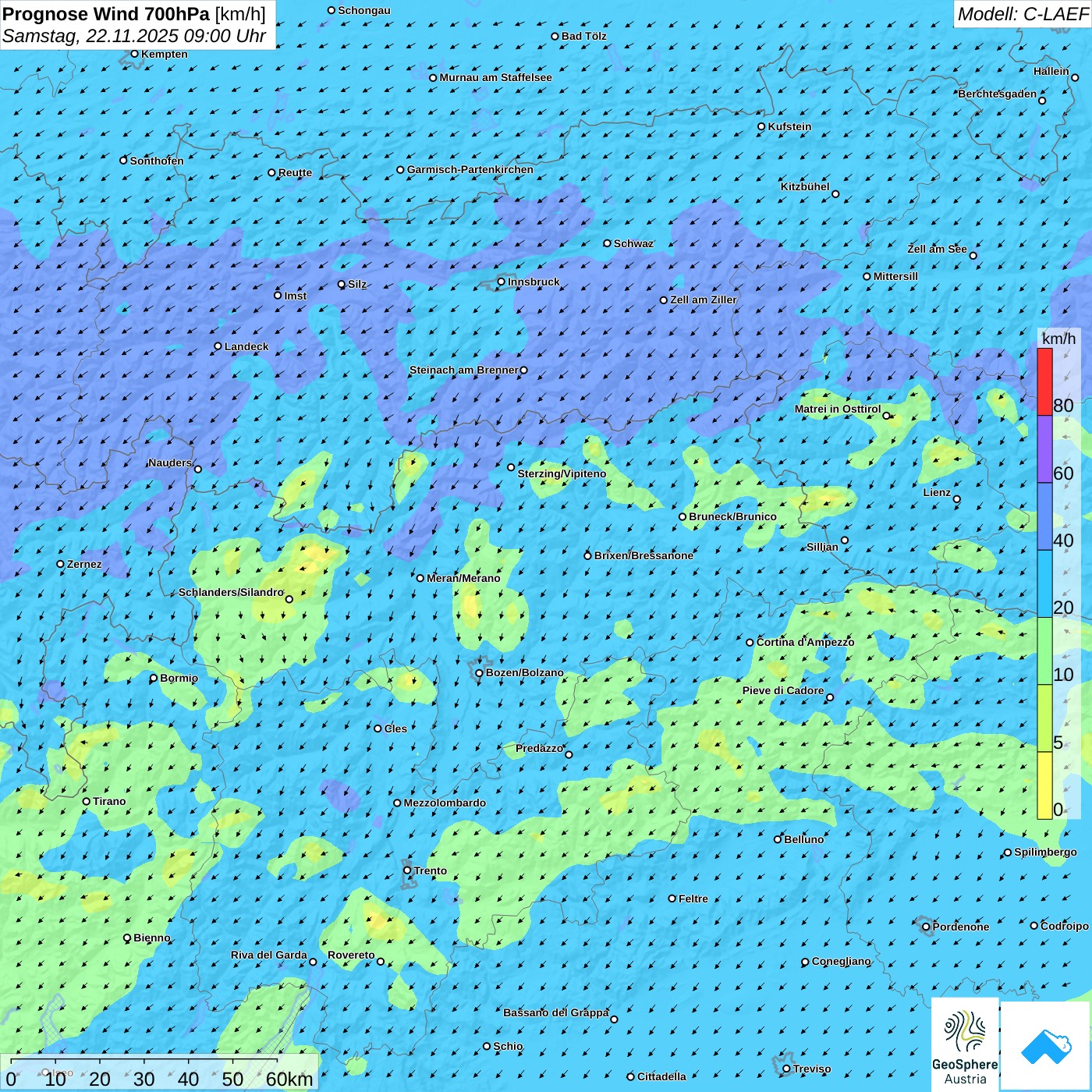
Task: Click the 'Zernez' label
Action: pos(84,565)
